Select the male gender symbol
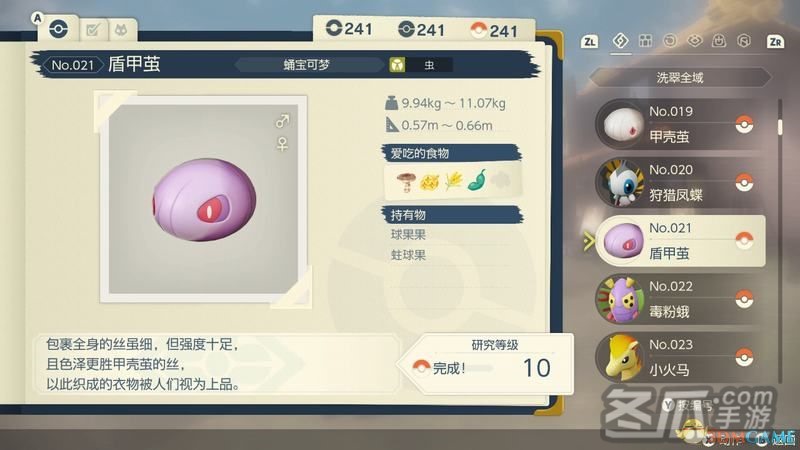800x450 pixels. [x=282, y=121]
